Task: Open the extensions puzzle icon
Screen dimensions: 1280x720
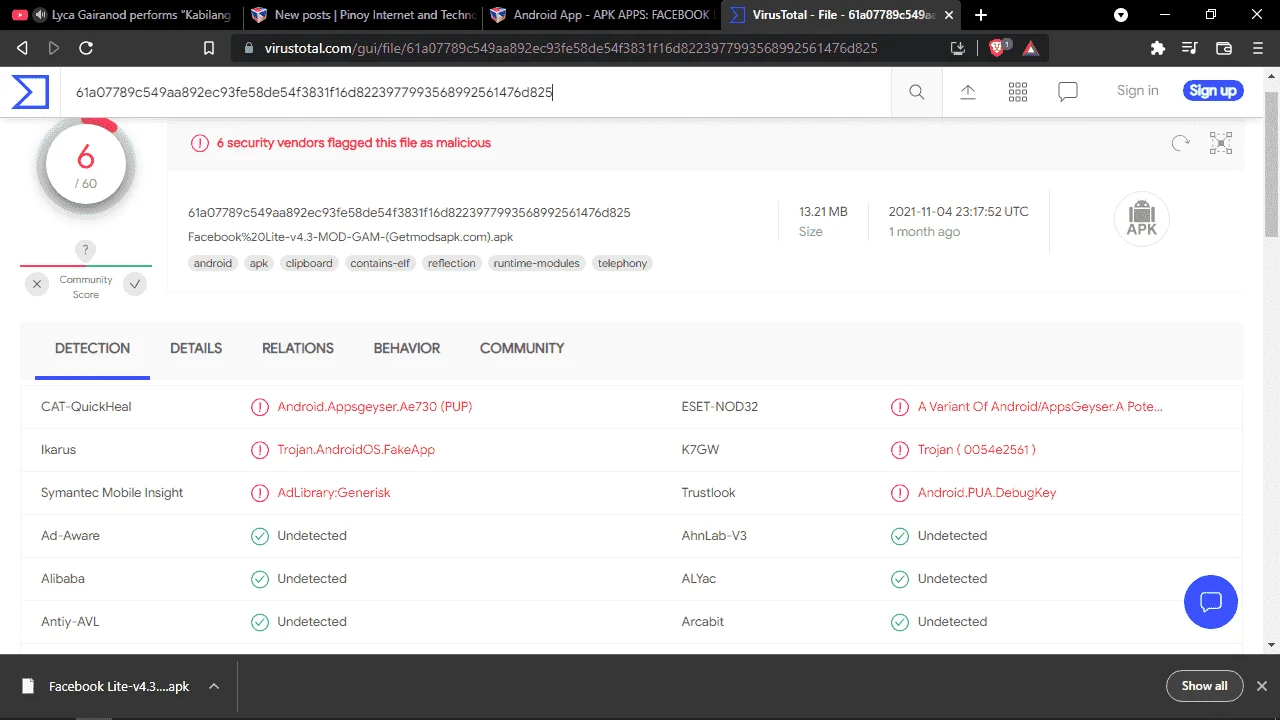Action: (1158, 48)
